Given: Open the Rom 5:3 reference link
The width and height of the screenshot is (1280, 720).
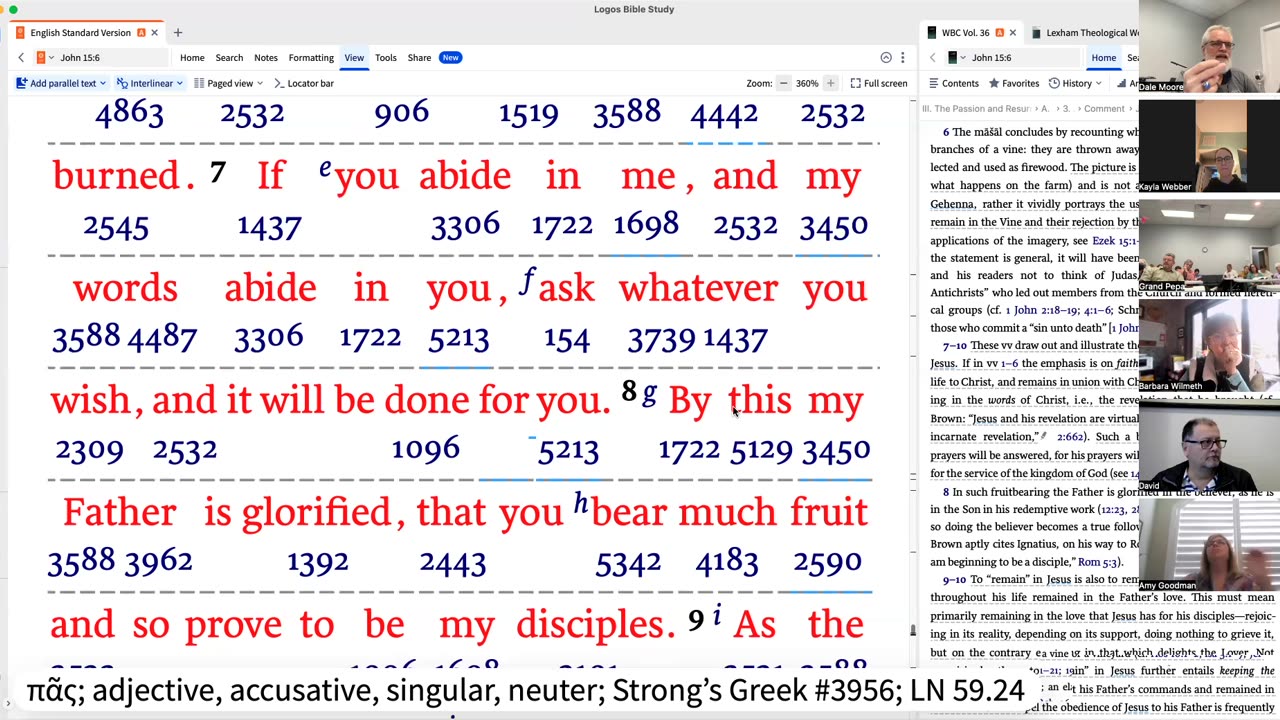Looking at the screenshot, I should [1097, 562].
